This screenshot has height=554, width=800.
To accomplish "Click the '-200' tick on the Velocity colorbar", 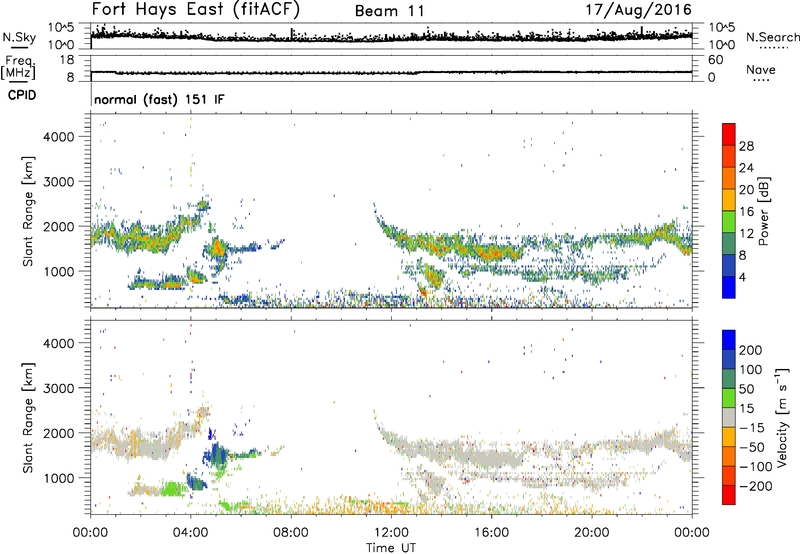I will click(x=756, y=486).
